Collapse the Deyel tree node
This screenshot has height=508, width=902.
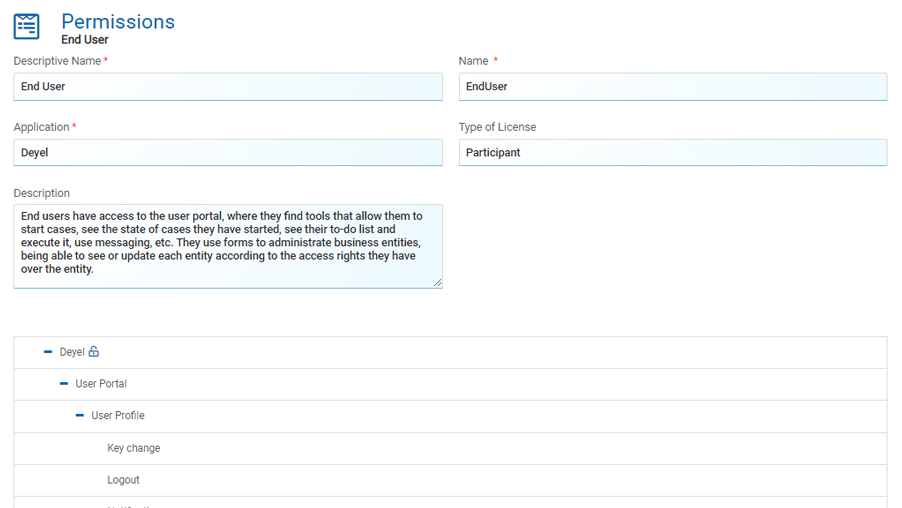48,352
